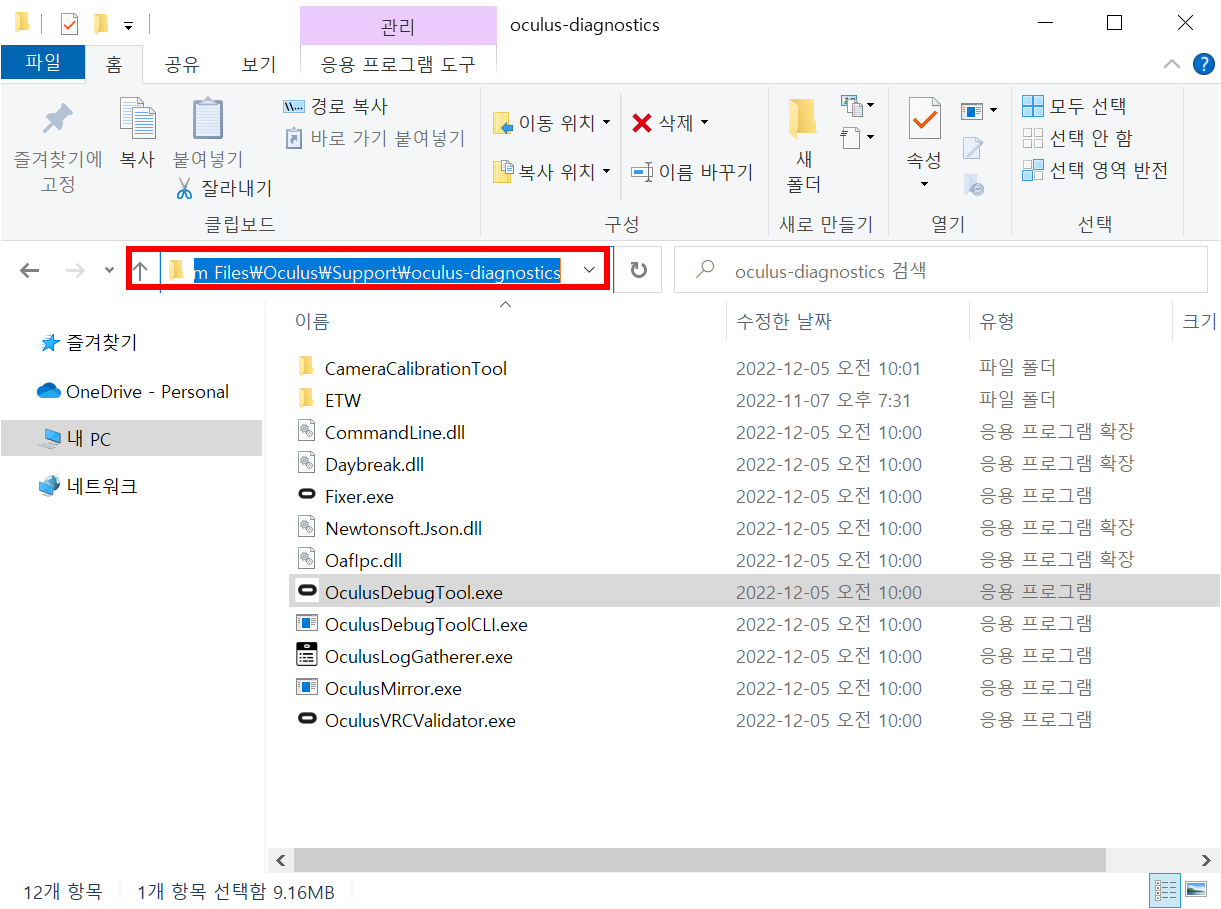
Task: Switch to the 보기 (View) tab
Action: [259, 65]
